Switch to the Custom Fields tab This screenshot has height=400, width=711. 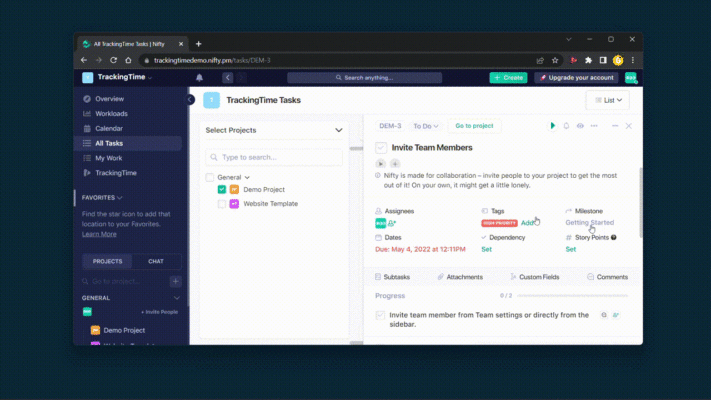535,277
